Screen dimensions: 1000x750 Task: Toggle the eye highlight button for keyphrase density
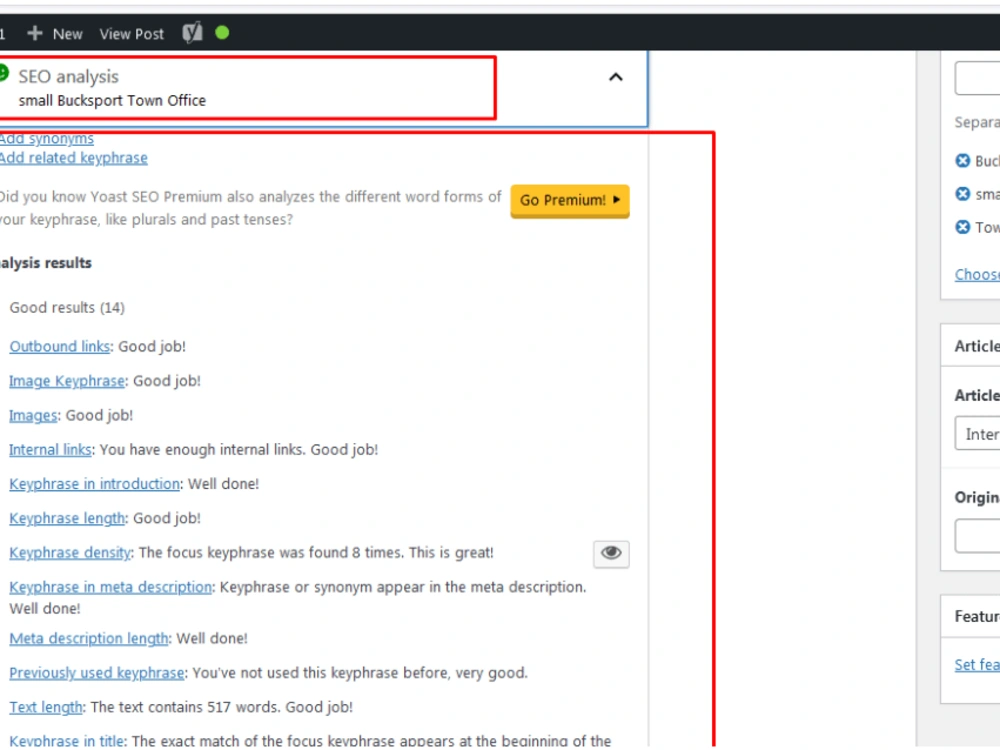611,554
